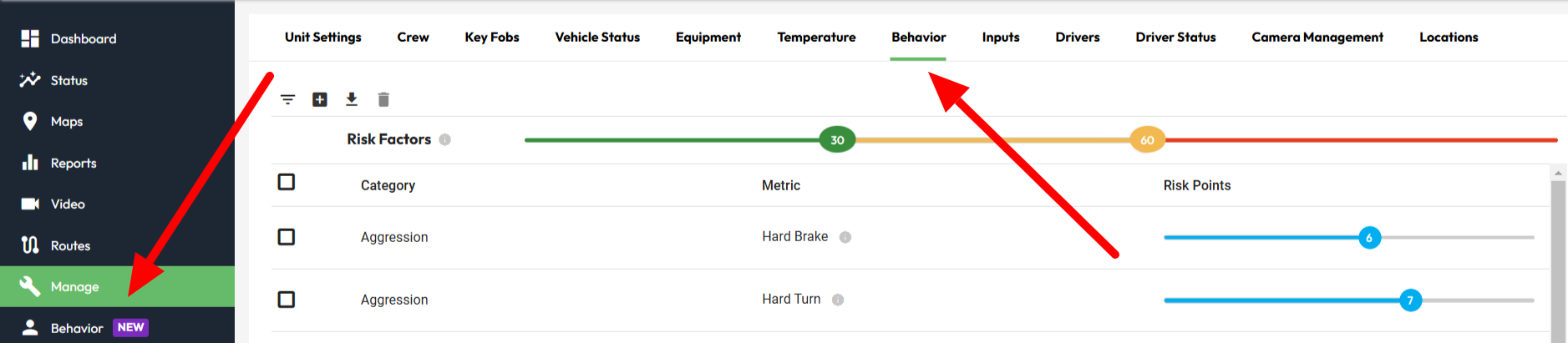The image size is (1568, 343).
Task: Click info icon beside Risk Factors
Action: tap(445, 139)
